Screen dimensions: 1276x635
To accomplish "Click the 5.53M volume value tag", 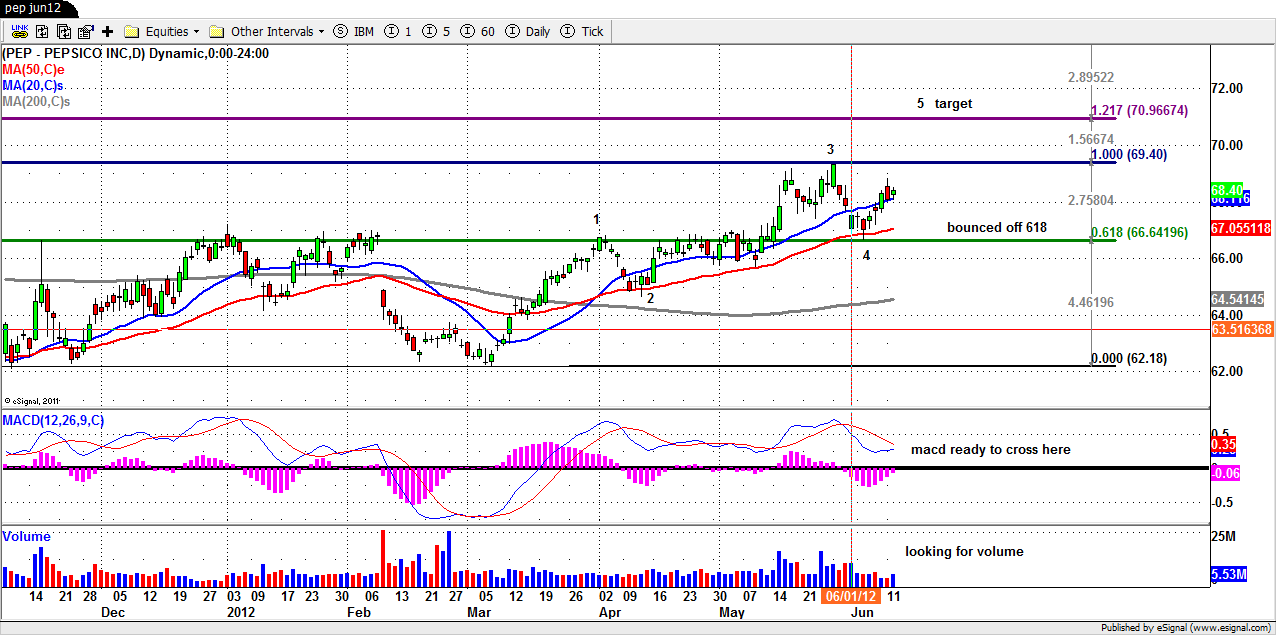I will pos(1227,574).
